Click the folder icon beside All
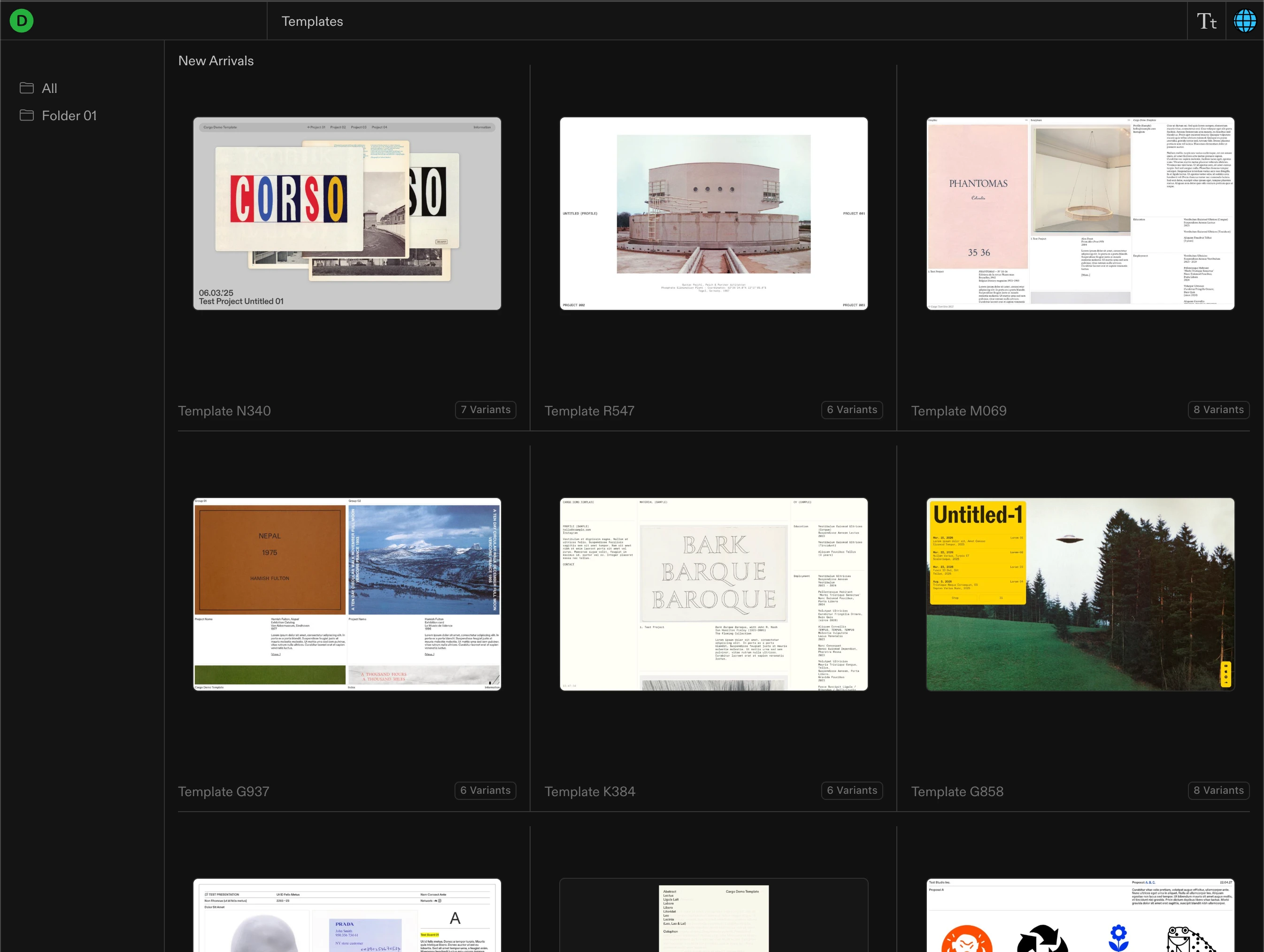This screenshot has height=952, width=1264. pos(27,88)
